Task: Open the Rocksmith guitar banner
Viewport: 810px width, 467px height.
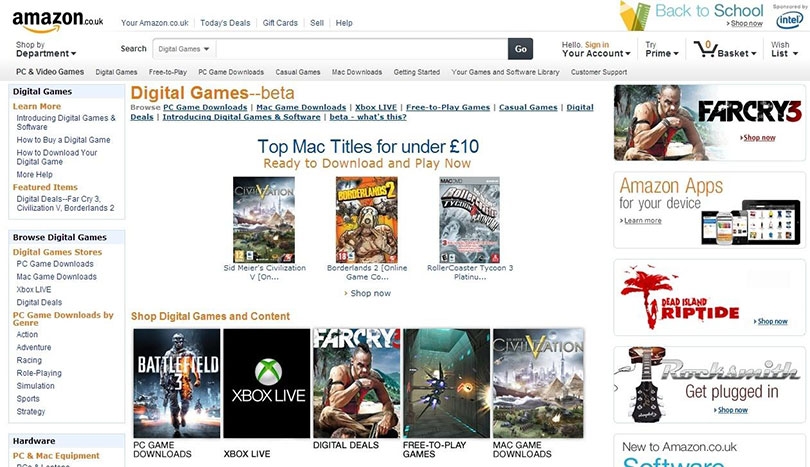Action: [x=709, y=384]
